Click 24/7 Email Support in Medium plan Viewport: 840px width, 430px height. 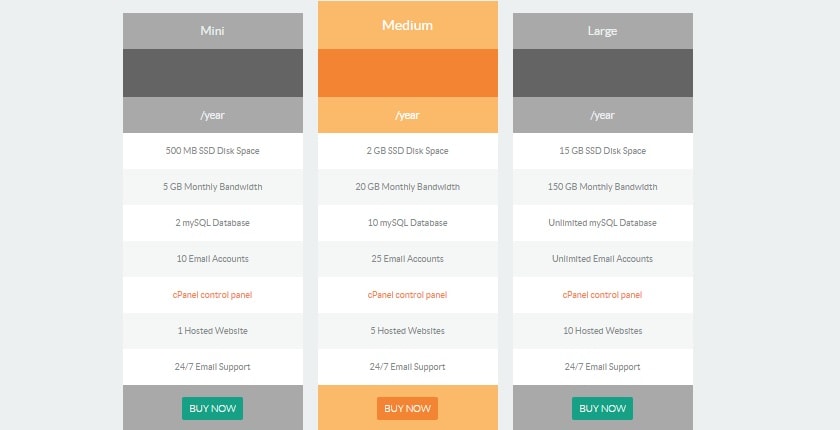pyautogui.click(x=407, y=367)
